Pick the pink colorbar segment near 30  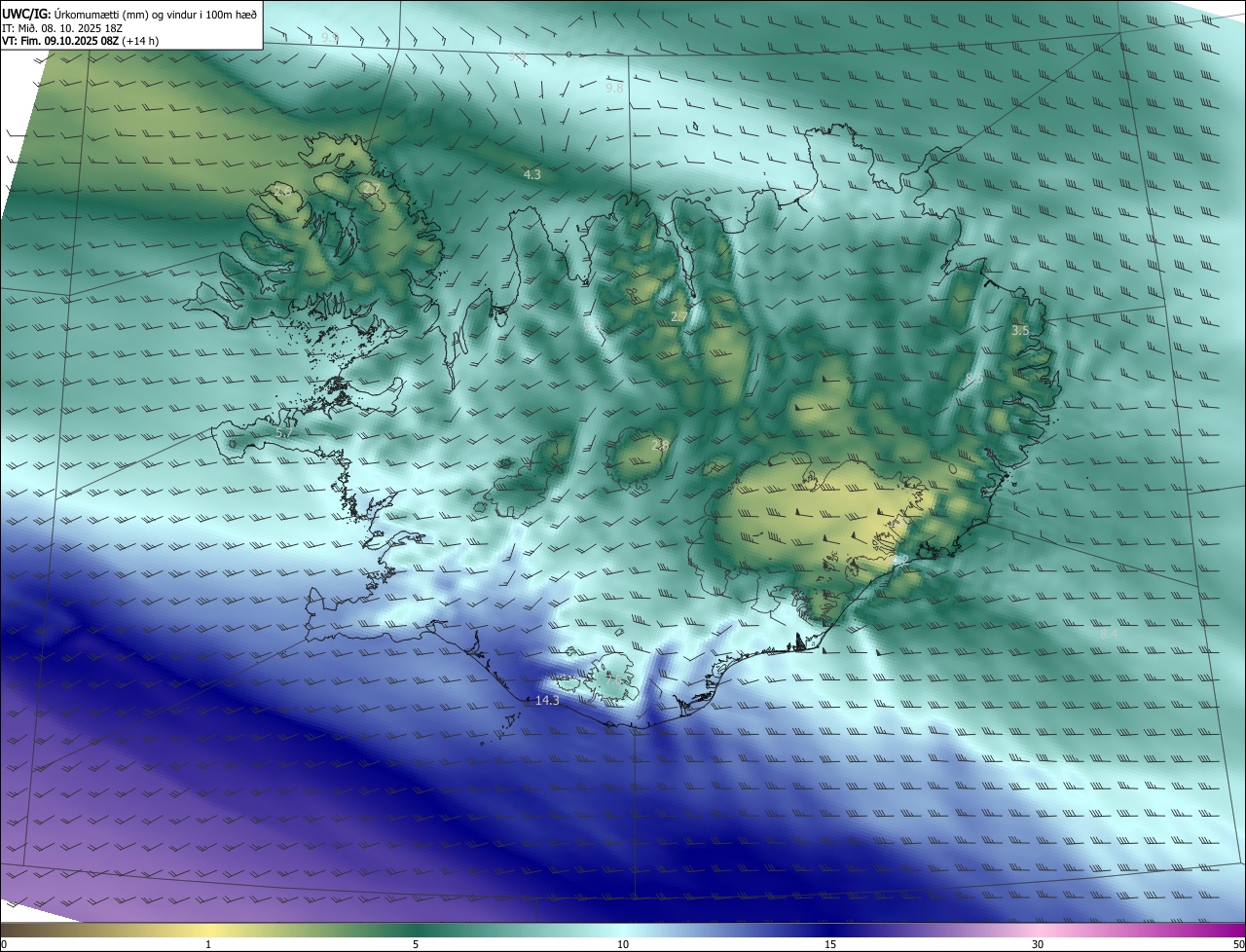pyautogui.click(x=1038, y=930)
